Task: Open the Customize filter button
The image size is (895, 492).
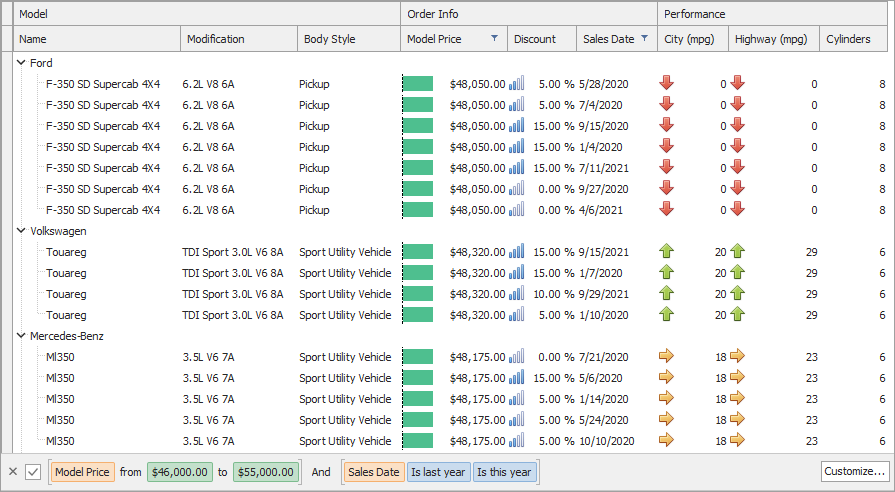Action: (x=853, y=472)
